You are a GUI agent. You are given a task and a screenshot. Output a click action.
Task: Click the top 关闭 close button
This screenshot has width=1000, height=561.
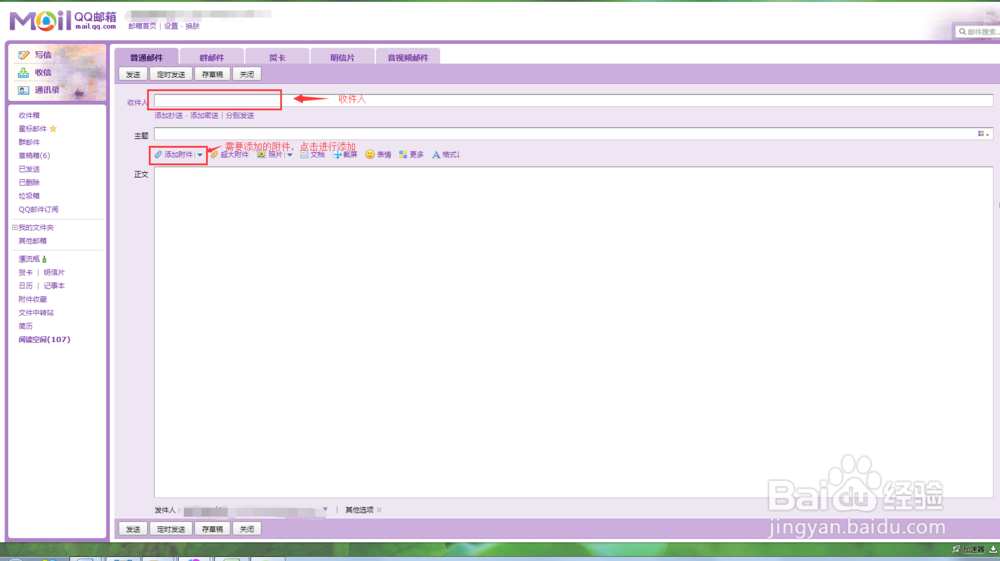click(x=247, y=75)
